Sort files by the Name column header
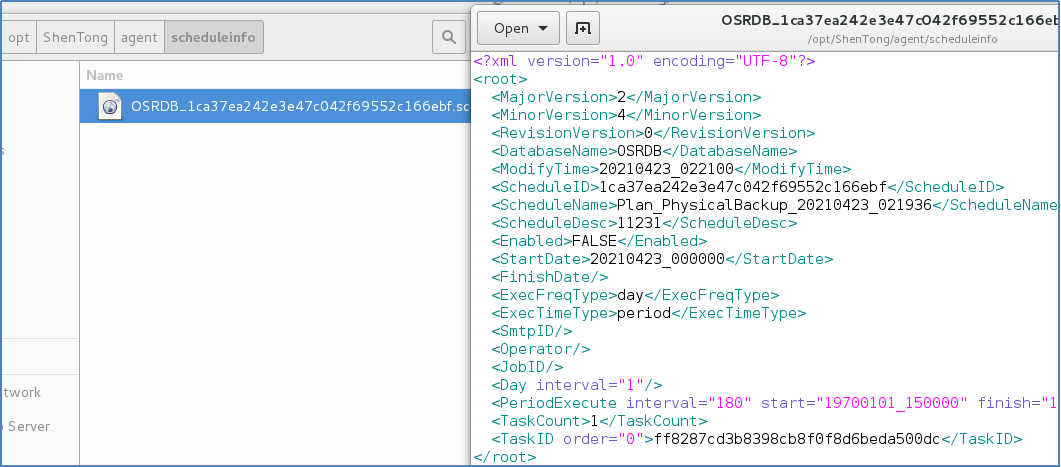Image resolution: width=1061 pixels, height=467 pixels. tap(105, 75)
